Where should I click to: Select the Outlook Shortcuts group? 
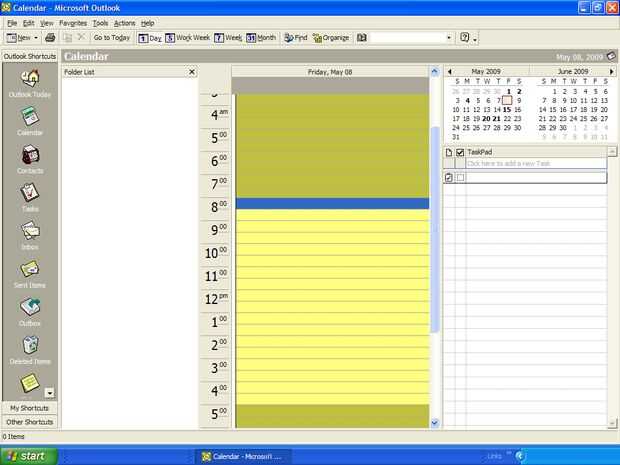coord(30,56)
